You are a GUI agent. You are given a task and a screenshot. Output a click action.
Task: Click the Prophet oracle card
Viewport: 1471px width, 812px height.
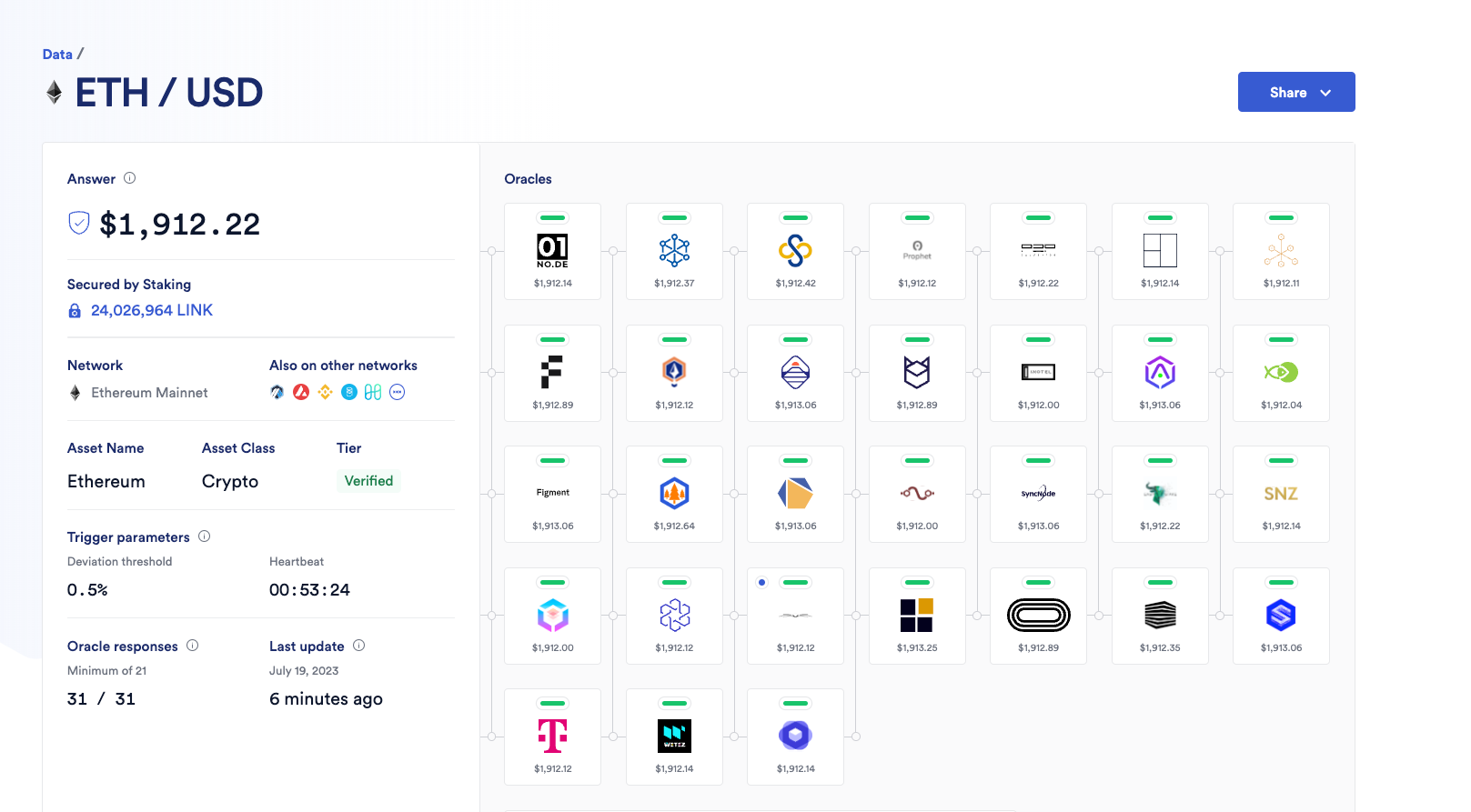pyautogui.click(x=917, y=252)
